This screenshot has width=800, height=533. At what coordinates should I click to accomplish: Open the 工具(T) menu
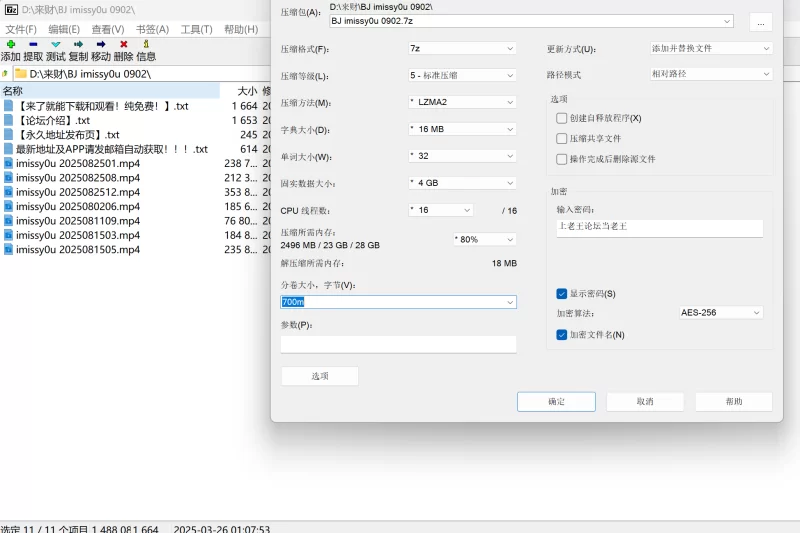[x=196, y=30]
